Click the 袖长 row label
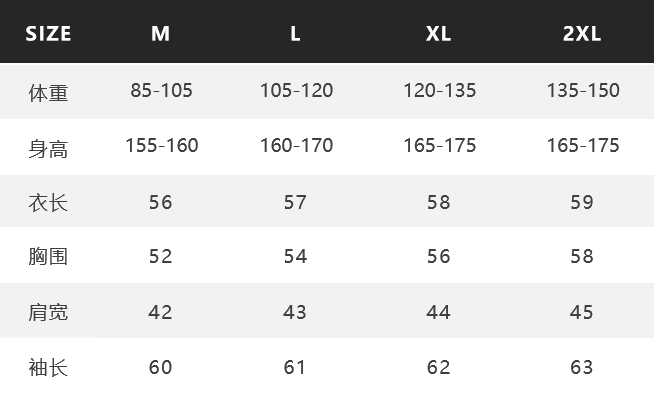The image size is (655, 394). [48, 368]
